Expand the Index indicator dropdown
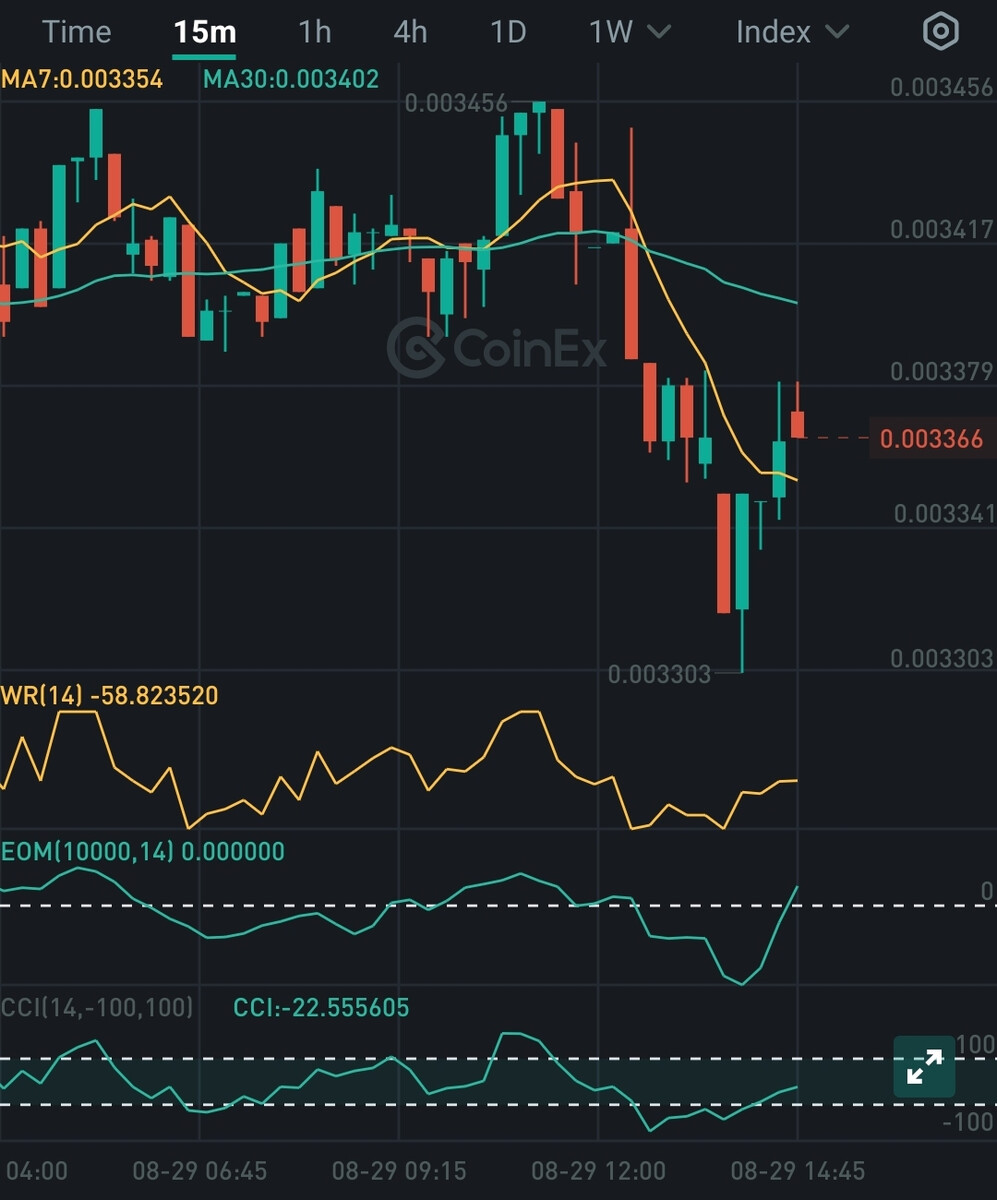The width and height of the screenshot is (997, 1200). point(792,32)
